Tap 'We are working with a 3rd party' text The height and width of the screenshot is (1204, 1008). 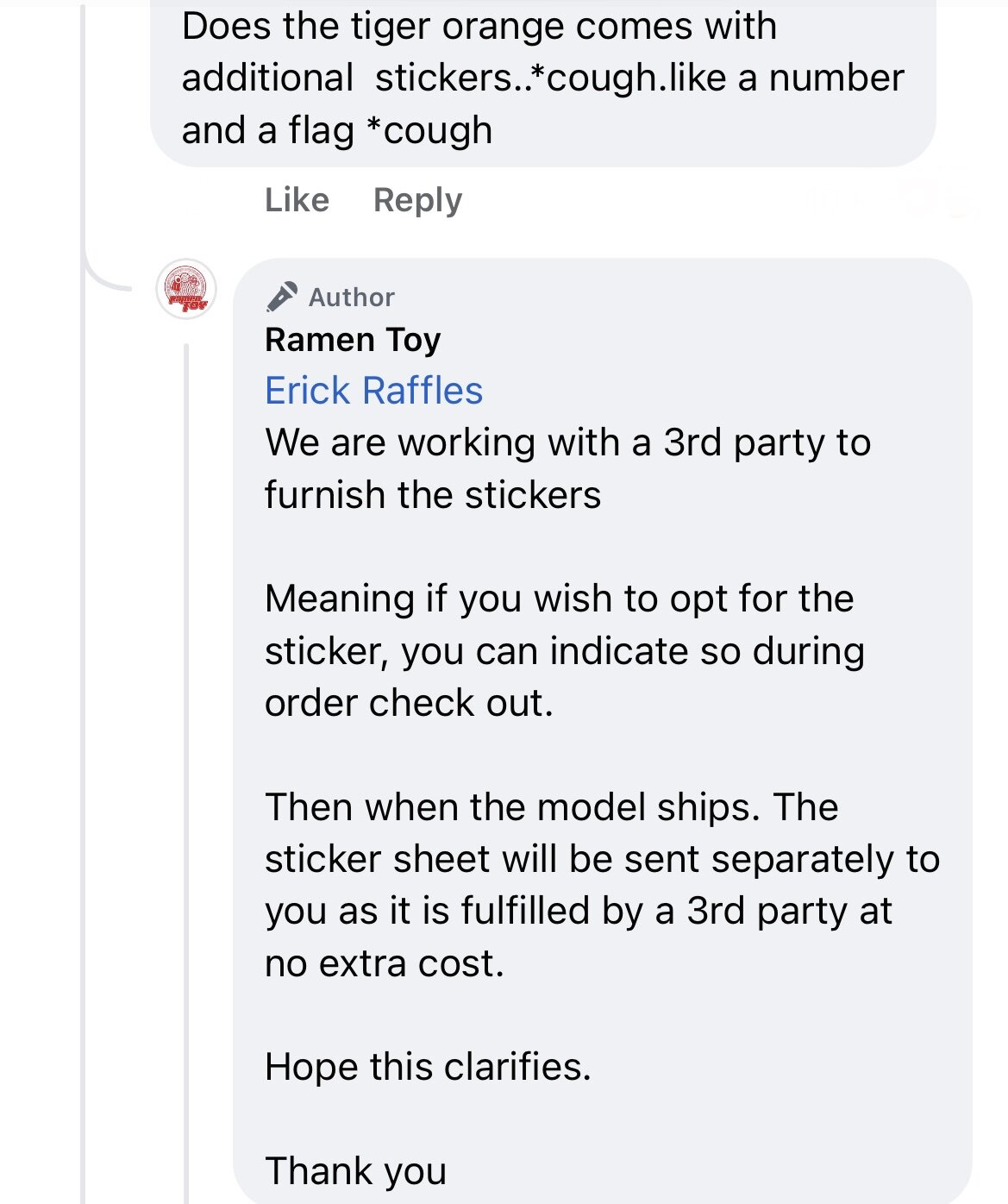[x=567, y=442]
